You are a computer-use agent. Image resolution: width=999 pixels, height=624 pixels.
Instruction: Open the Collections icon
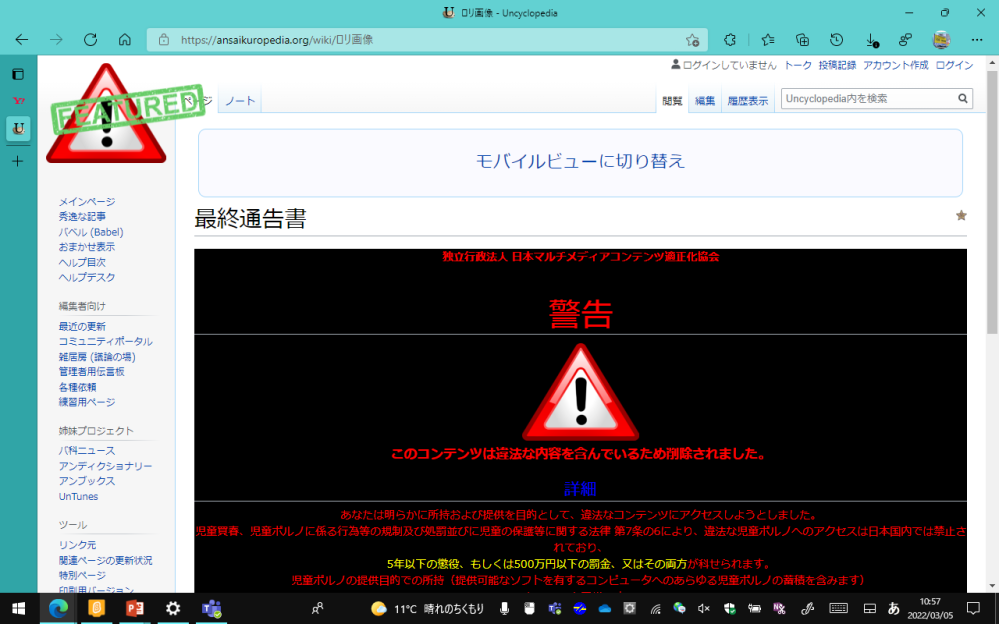tap(802, 40)
